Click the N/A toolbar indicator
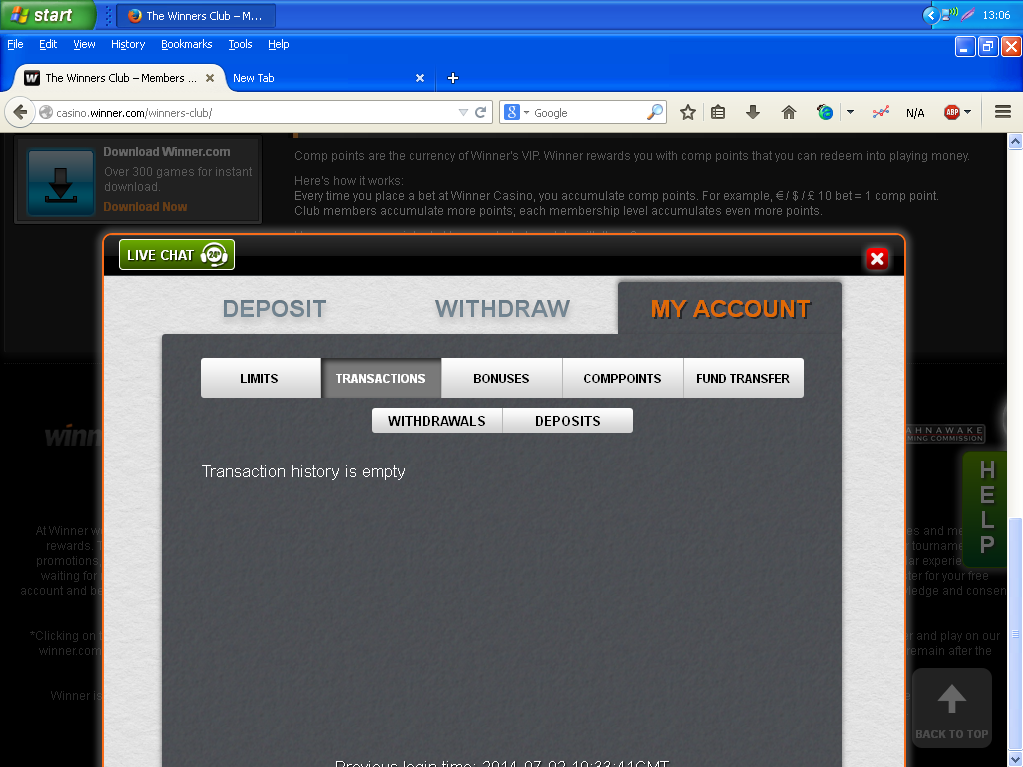 915,113
